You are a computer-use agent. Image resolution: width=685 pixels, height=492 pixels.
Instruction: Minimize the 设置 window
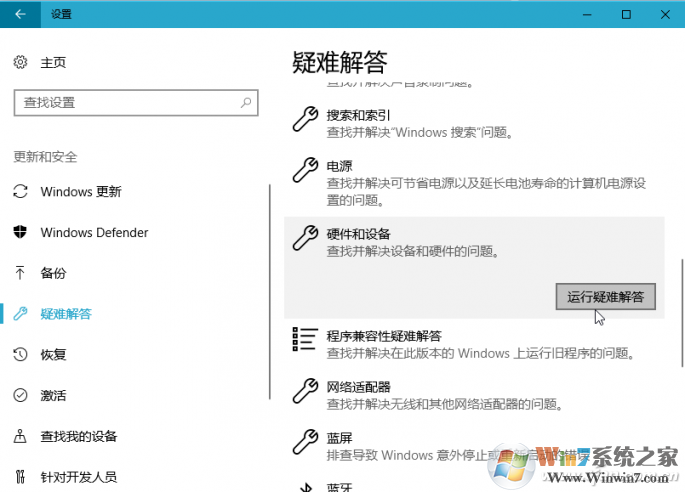587,14
